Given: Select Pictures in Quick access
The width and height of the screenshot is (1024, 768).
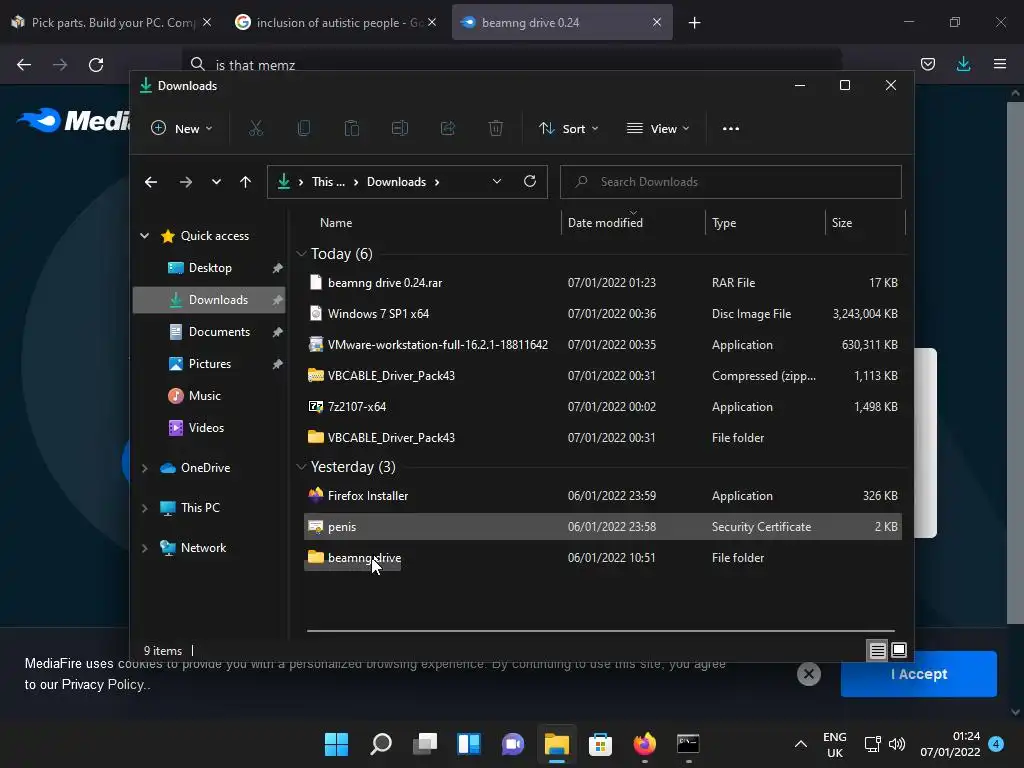Looking at the screenshot, I should coord(210,364).
